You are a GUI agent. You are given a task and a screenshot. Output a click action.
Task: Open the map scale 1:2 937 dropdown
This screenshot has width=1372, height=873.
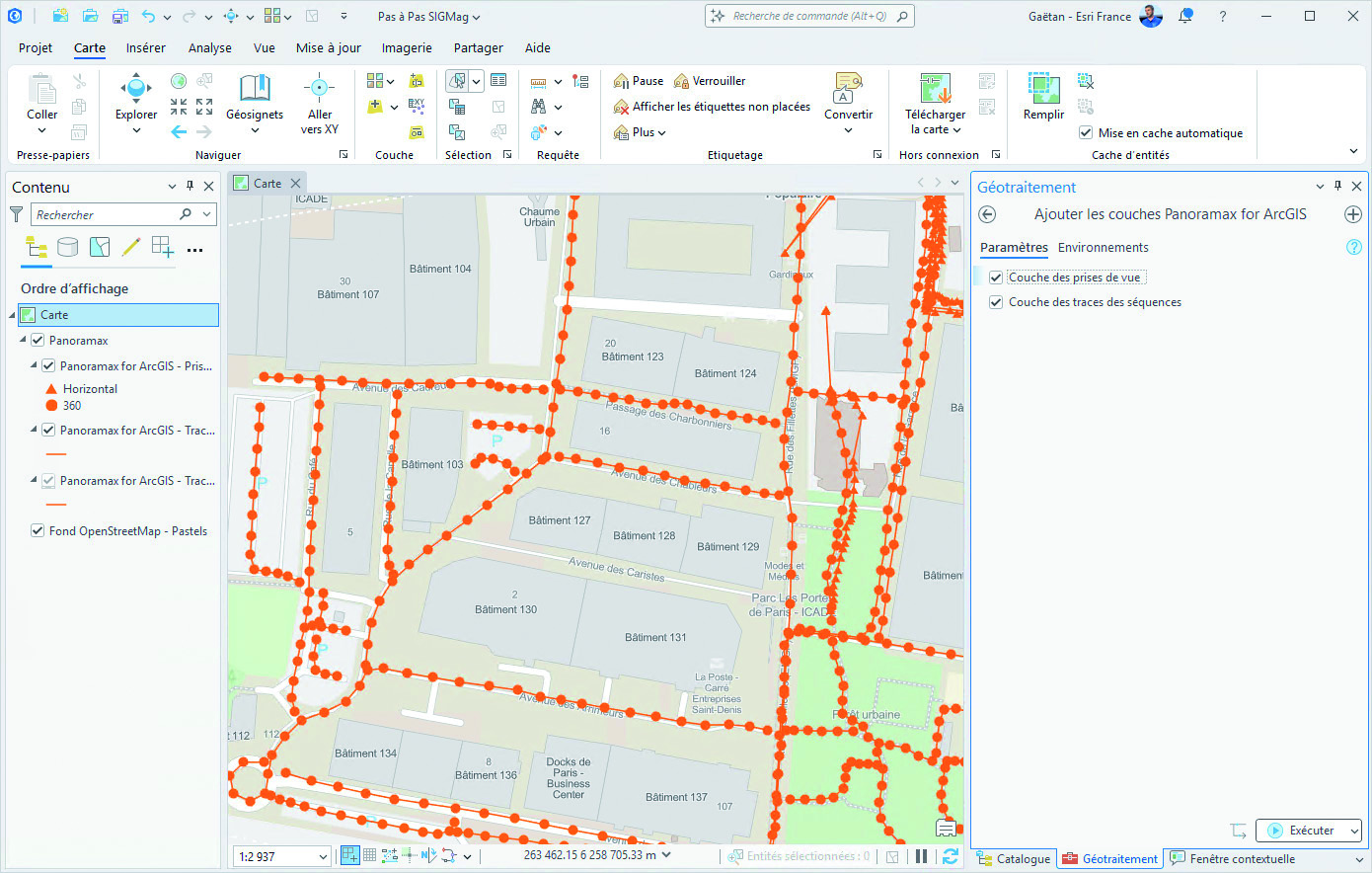(x=323, y=857)
